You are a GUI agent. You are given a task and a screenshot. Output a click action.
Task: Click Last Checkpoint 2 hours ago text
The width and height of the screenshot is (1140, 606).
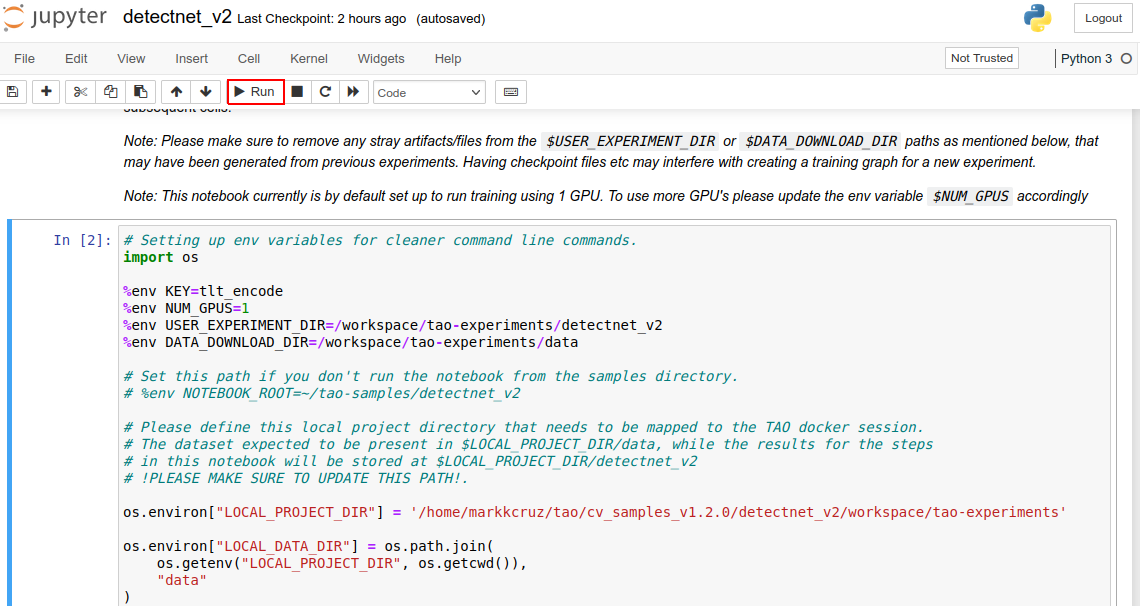(x=321, y=19)
